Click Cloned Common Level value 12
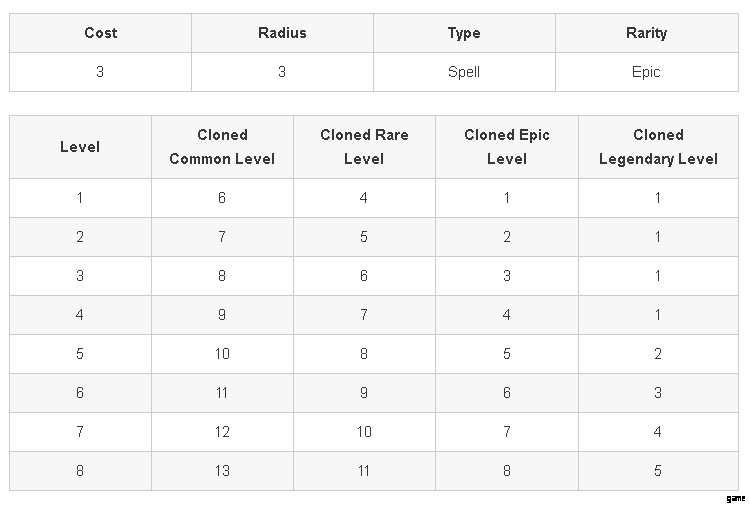This screenshot has width=750, height=505. coord(222,432)
